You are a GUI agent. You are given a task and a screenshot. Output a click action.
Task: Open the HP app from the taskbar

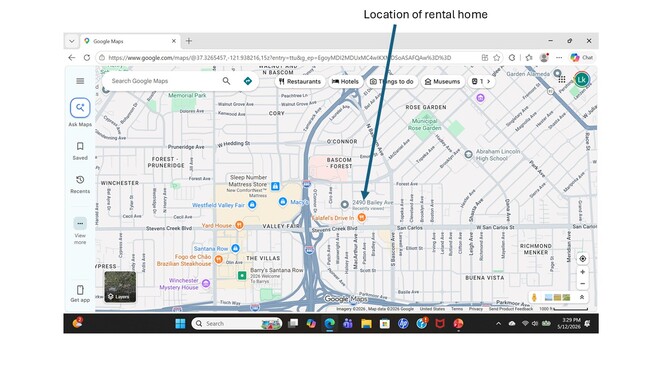(403, 323)
